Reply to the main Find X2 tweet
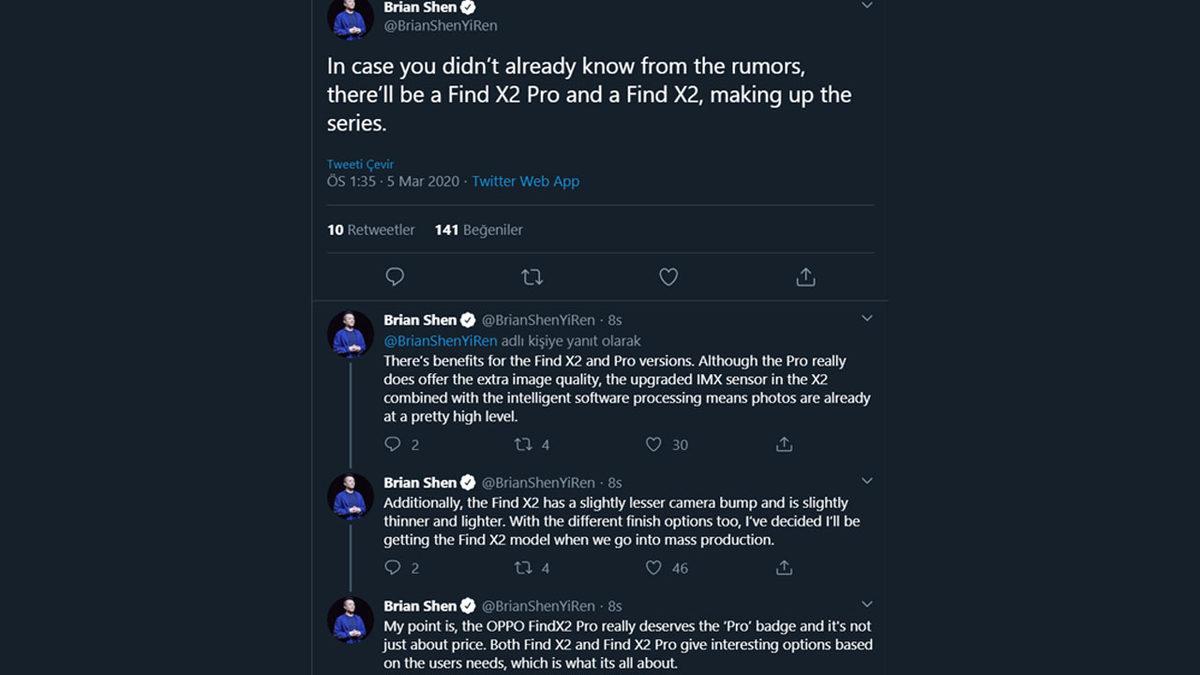Screen dimensions: 1200x675 click(x=395, y=277)
